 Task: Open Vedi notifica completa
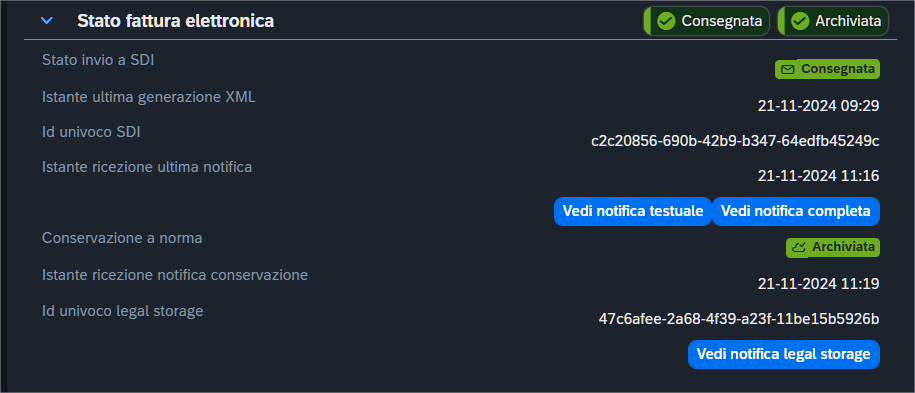point(796,211)
